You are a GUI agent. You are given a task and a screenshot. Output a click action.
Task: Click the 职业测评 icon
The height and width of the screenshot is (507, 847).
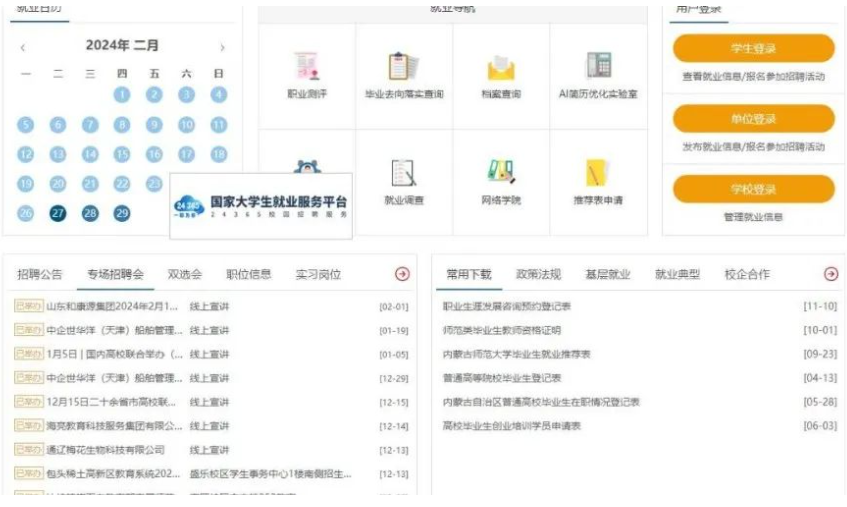click(305, 66)
